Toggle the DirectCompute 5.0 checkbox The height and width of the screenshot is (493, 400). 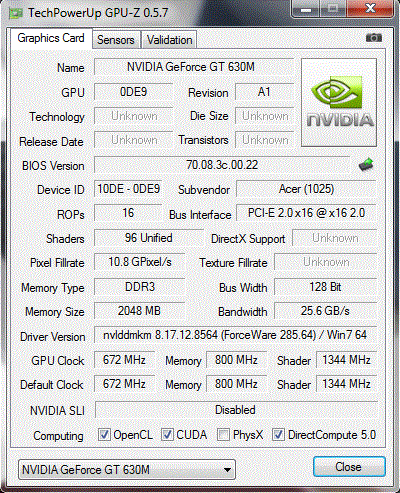[278, 435]
